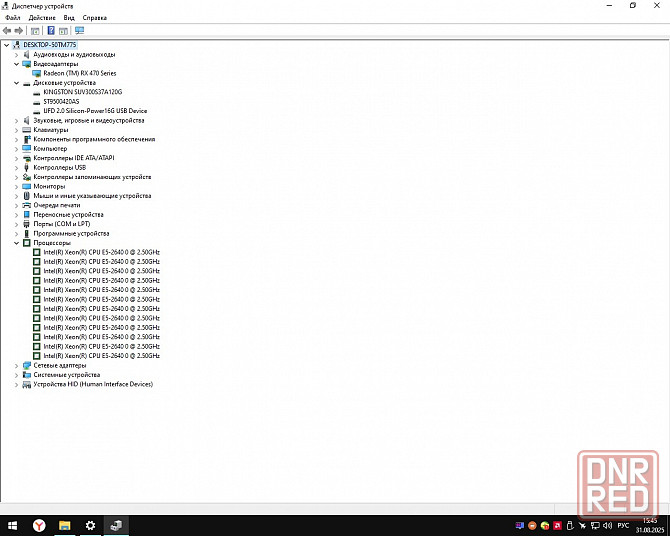Open the Settings gear on taskbar

coord(90,525)
